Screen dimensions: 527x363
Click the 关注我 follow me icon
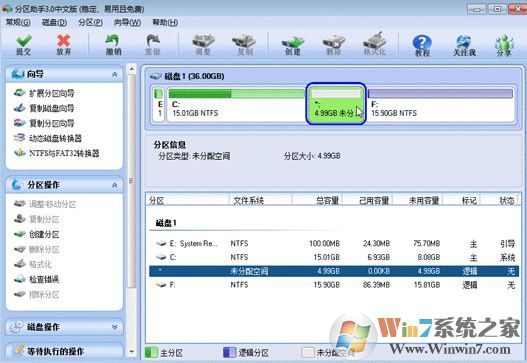tap(464, 45)
